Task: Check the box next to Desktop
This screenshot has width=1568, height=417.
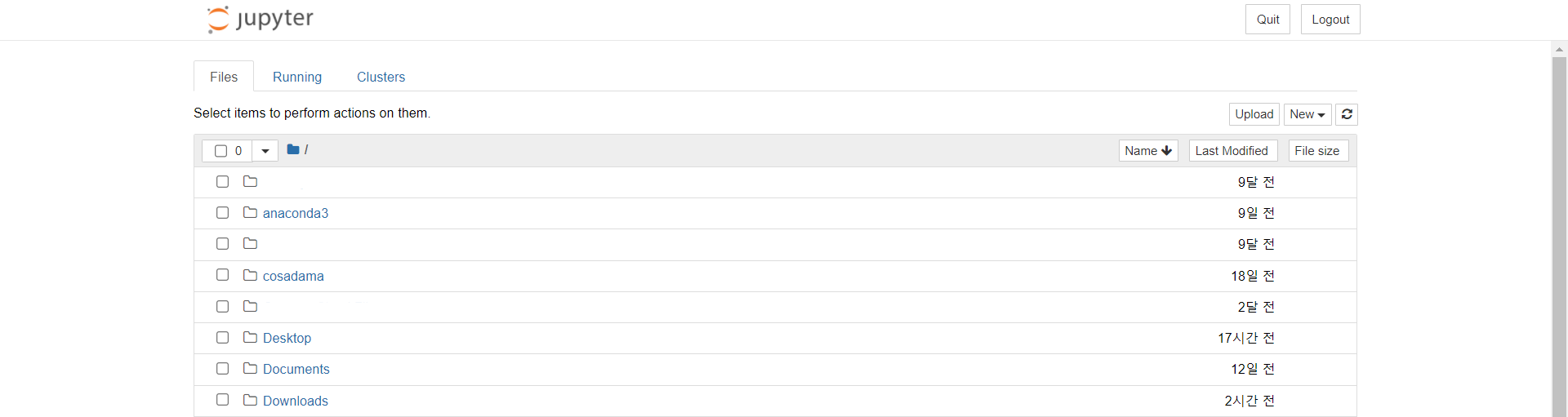Action: [222, 338]
